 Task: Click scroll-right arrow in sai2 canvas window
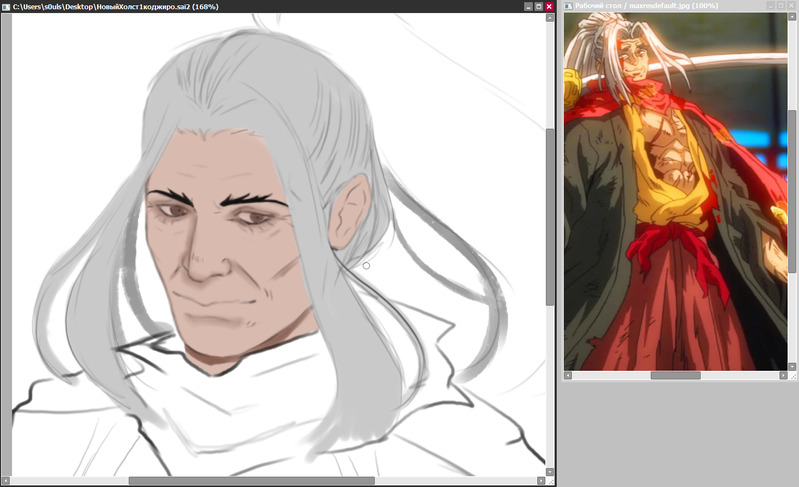click(x=541, y=481)
